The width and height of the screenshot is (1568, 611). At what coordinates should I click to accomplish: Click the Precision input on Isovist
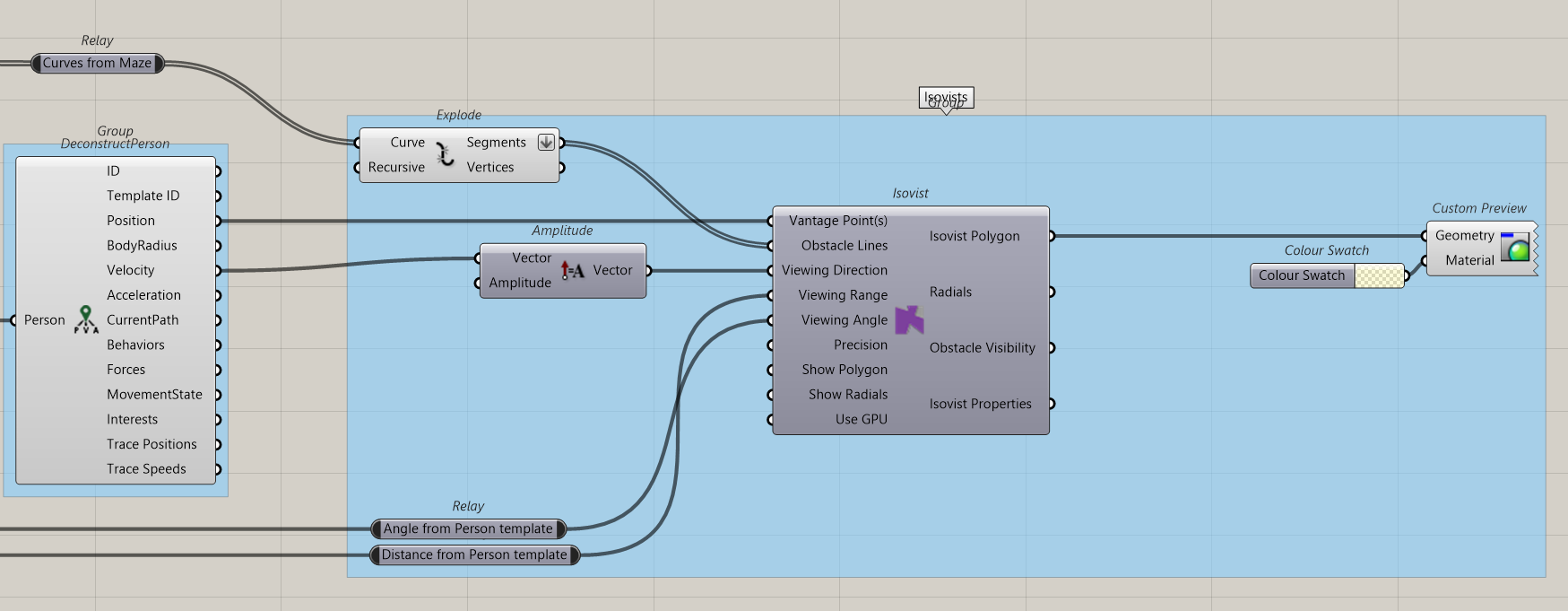click(x=860, y=345)
